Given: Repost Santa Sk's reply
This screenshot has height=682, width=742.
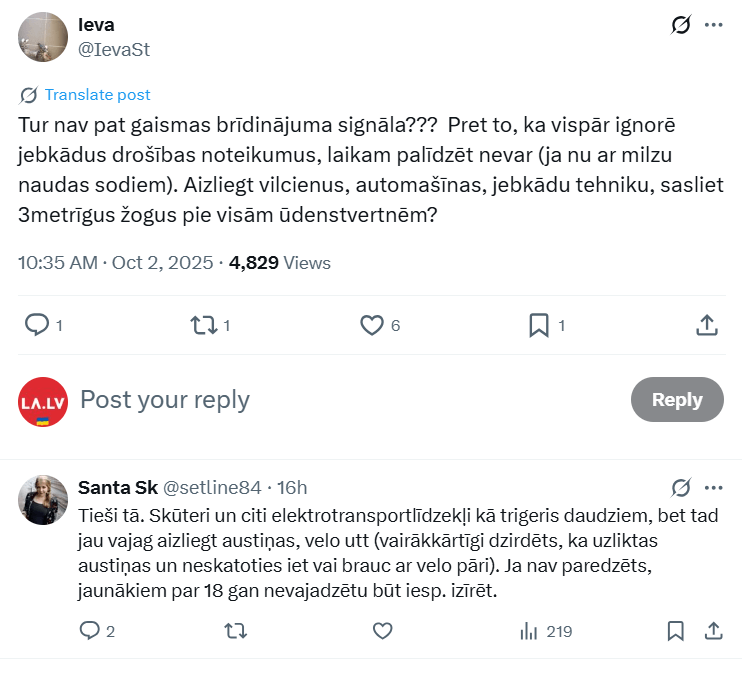Looking at the screenshot, I should 236,631.
